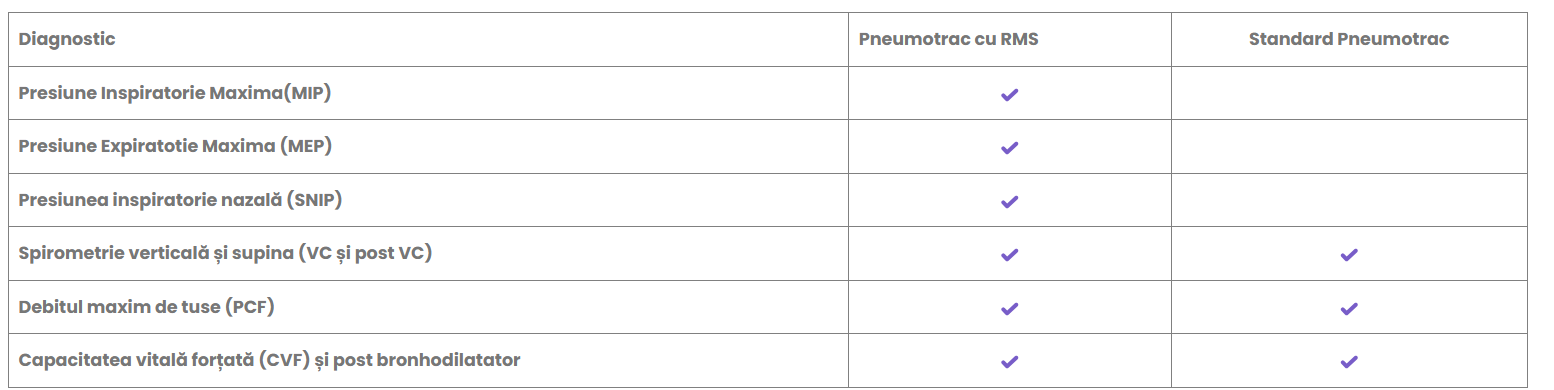Click Spirometrie verticală și supina row label
1554x390 pixels.
coord(225,253)
